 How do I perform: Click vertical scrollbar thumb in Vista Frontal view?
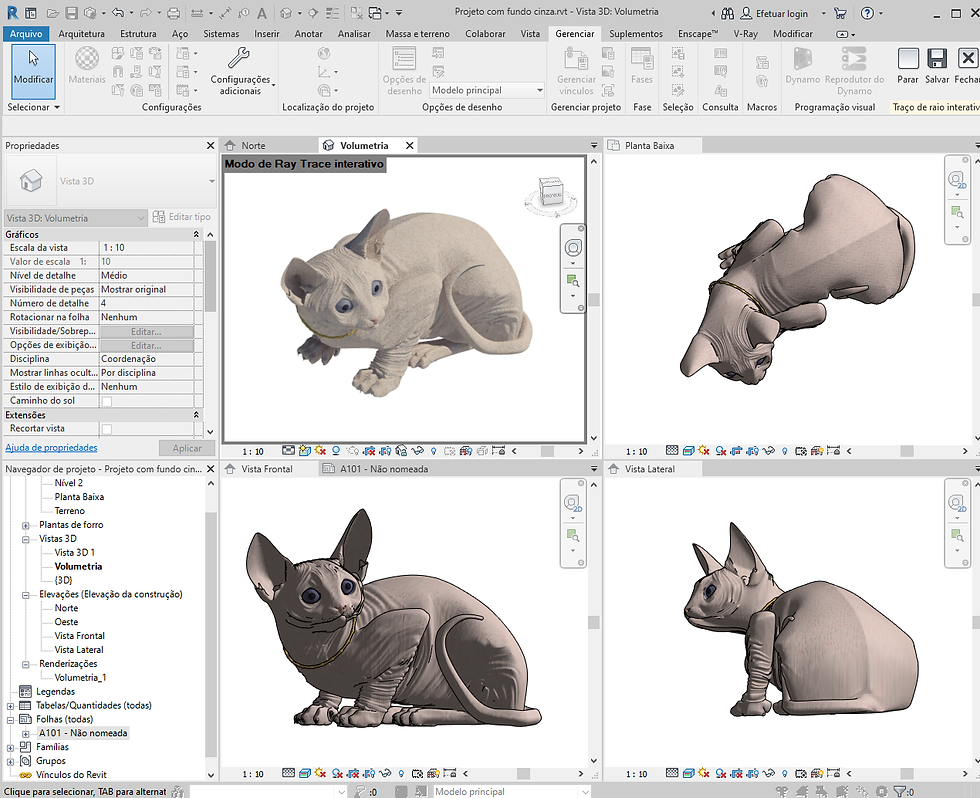(x=594, y=622)
